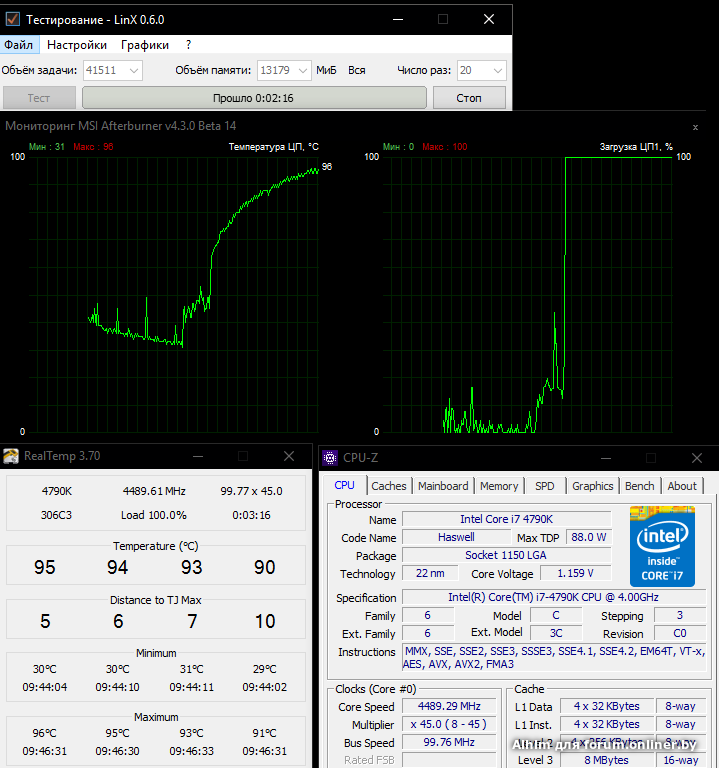
Task: Open the Файл menu in LinX
Action: [19, 45]
